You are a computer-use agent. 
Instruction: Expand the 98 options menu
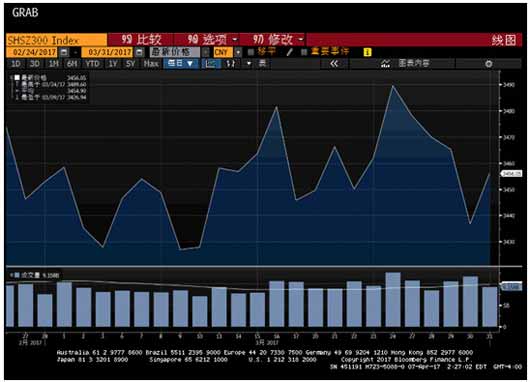(x=212, y=40)
